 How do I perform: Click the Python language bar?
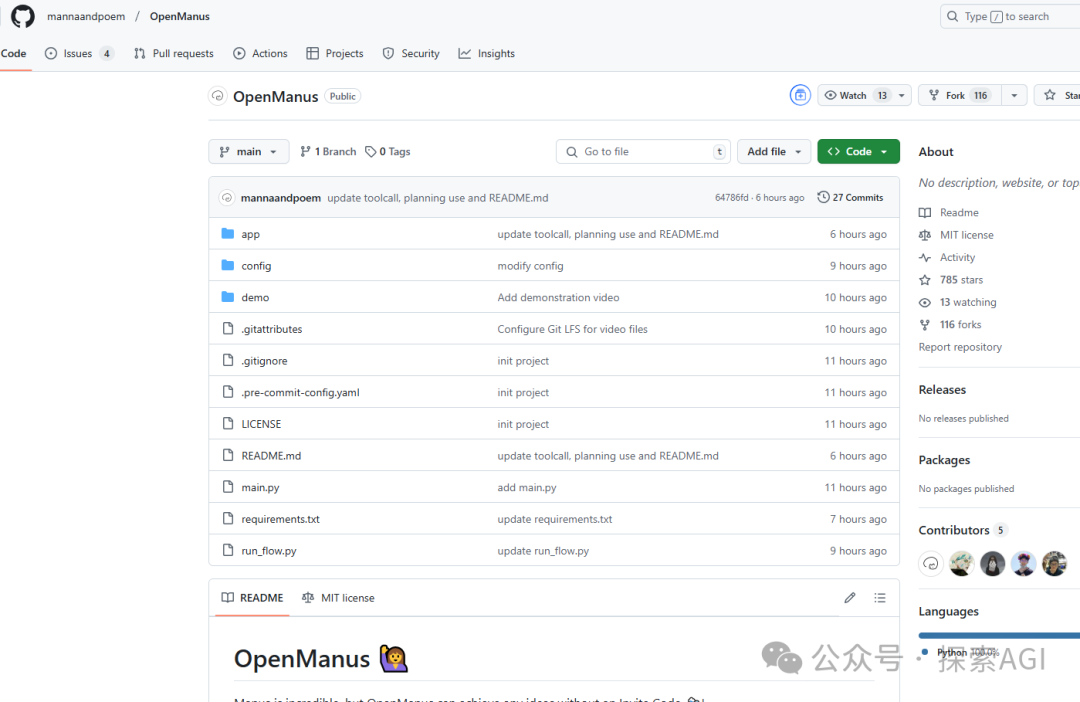pyautogui.click(x=999, y=635)
